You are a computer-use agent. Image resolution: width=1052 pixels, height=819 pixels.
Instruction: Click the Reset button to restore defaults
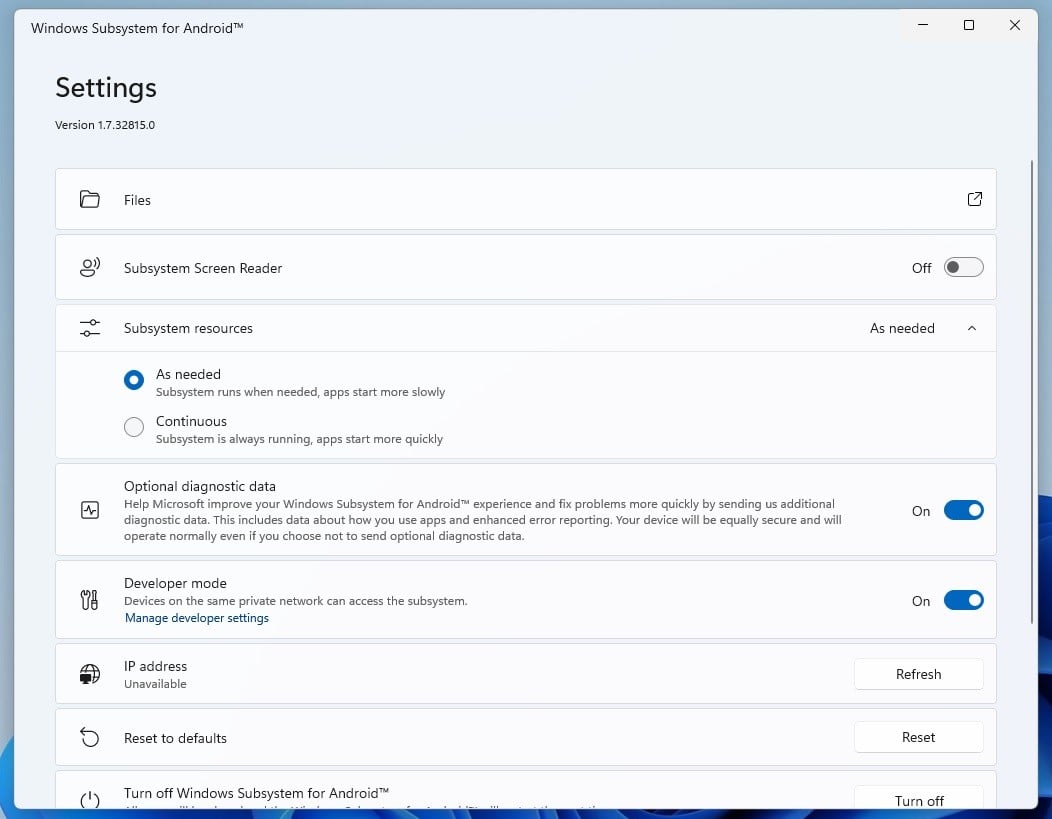918,737
